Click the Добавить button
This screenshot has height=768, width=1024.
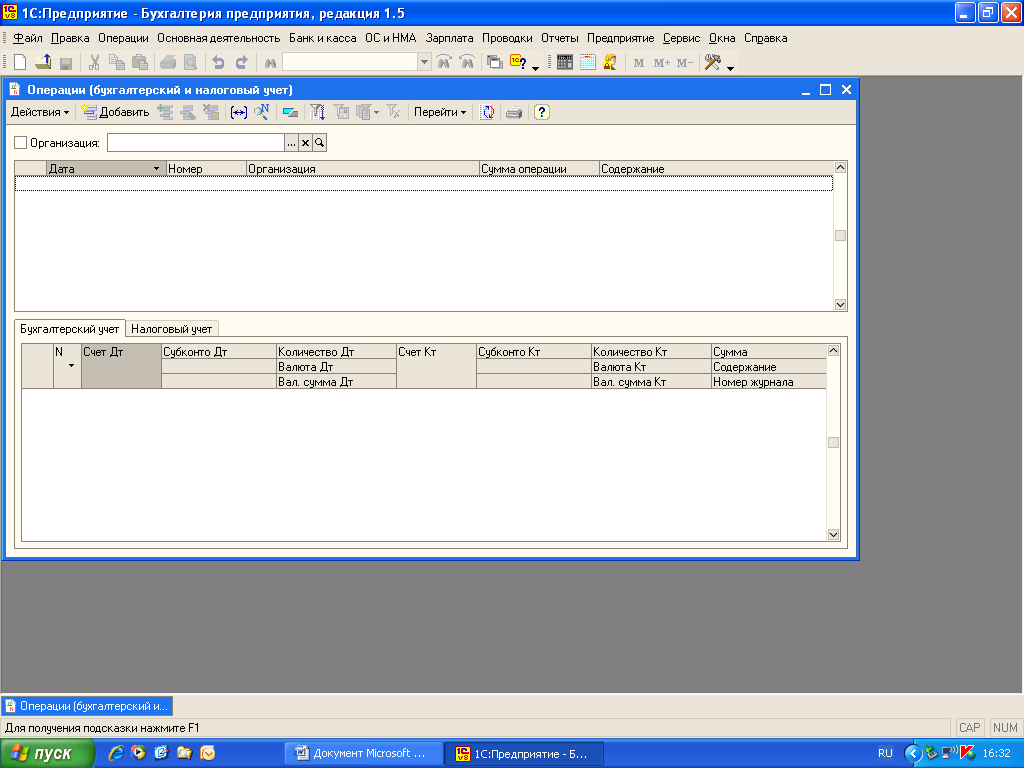(116, 112)
